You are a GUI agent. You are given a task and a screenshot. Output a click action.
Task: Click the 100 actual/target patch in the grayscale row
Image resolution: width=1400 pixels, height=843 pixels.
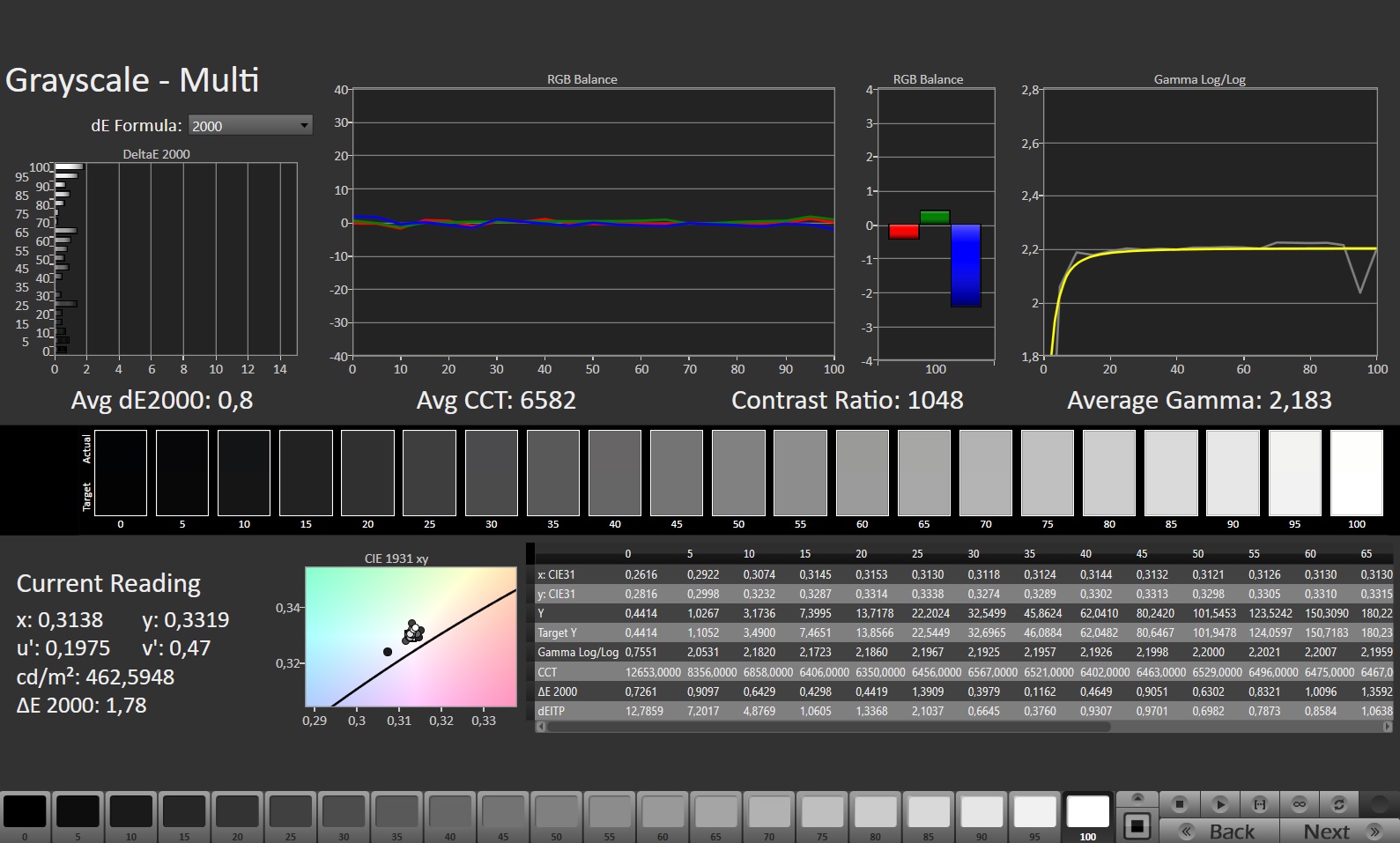coord(1356,473)
